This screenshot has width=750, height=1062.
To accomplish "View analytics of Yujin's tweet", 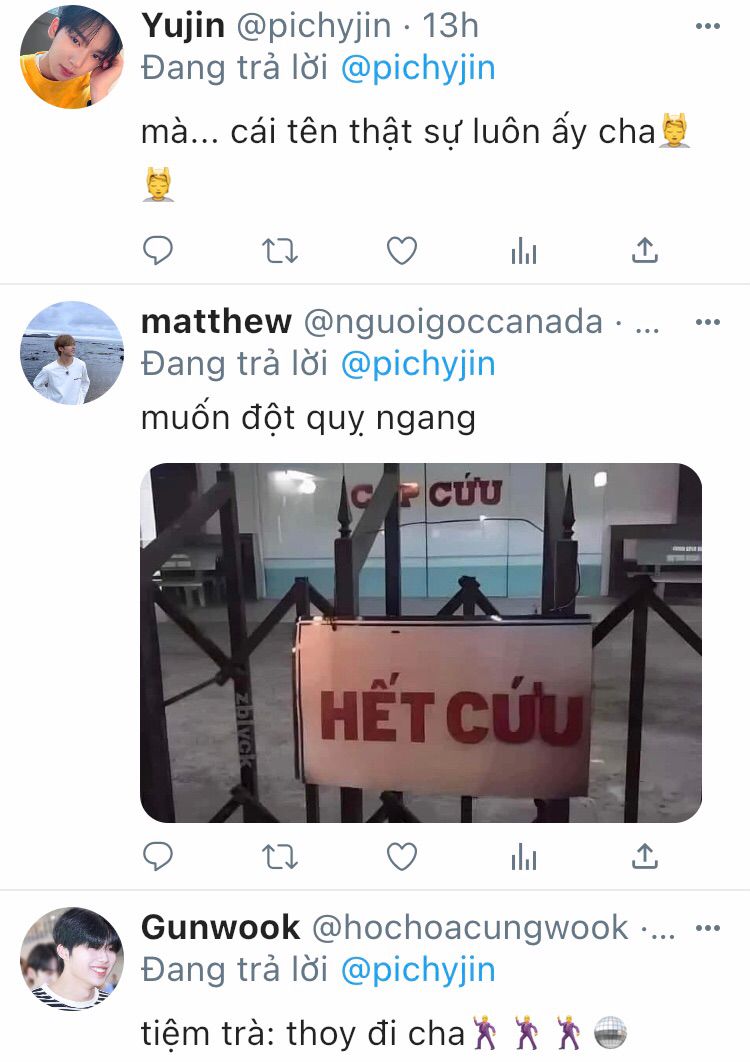I will [x=524, y=251].
